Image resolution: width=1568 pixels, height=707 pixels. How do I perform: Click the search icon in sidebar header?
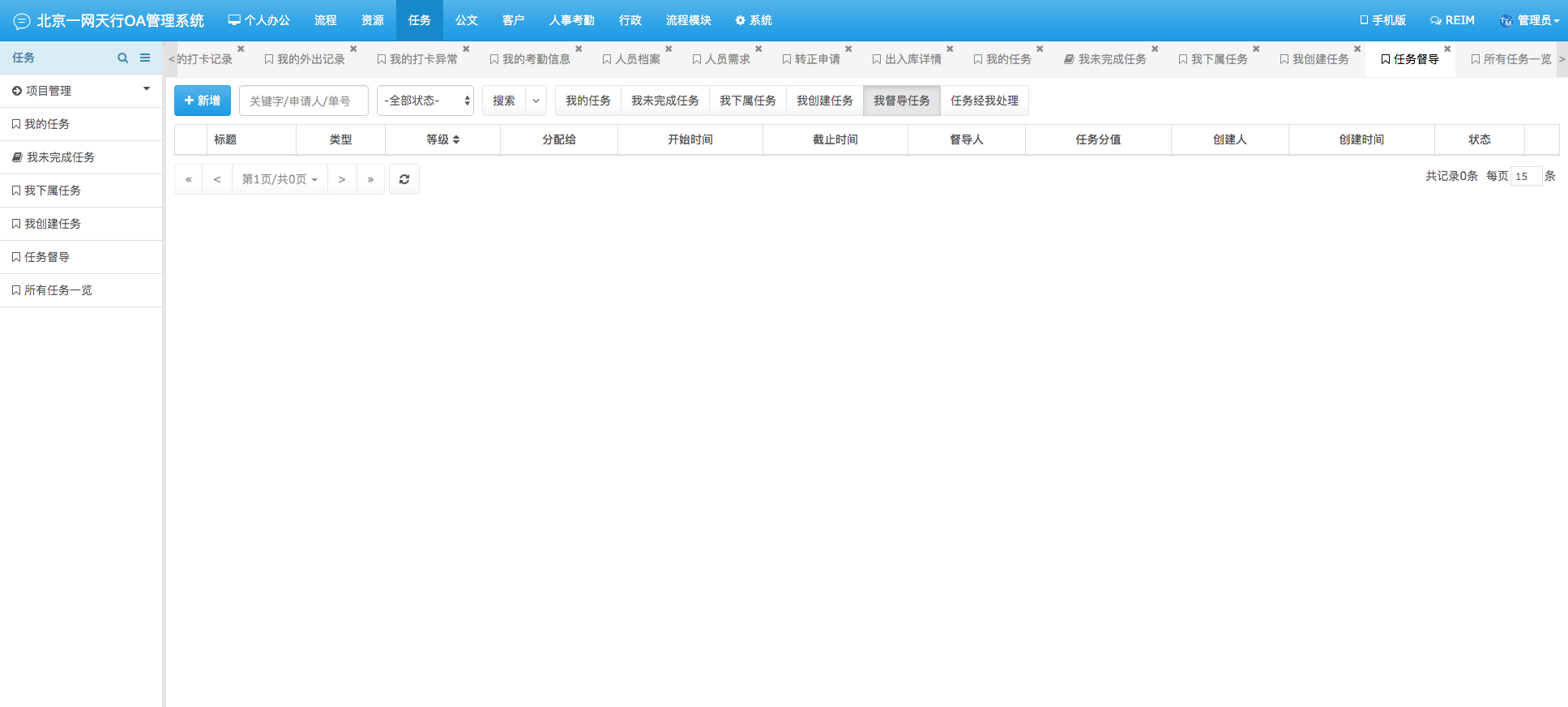[122, 58]
